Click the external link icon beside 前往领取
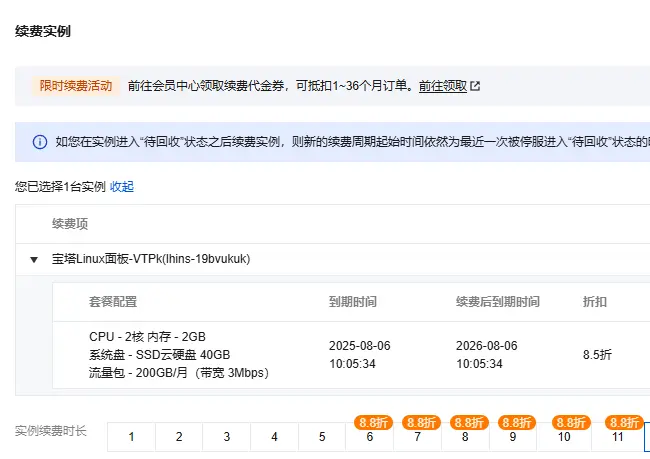This screenshot has width=650, height=459. coord(476,86)
